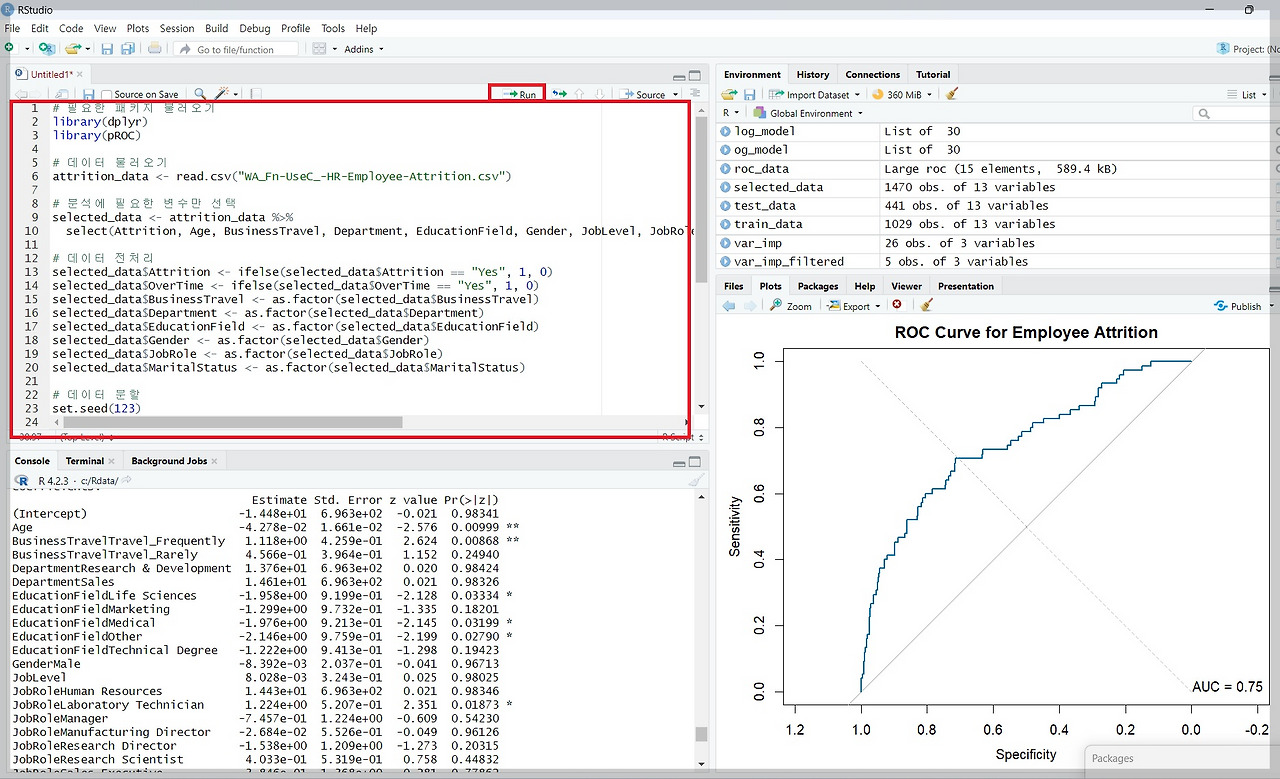Switch to the History tab
Screen dimensions: 1280x779
click(x=812, y=74)
